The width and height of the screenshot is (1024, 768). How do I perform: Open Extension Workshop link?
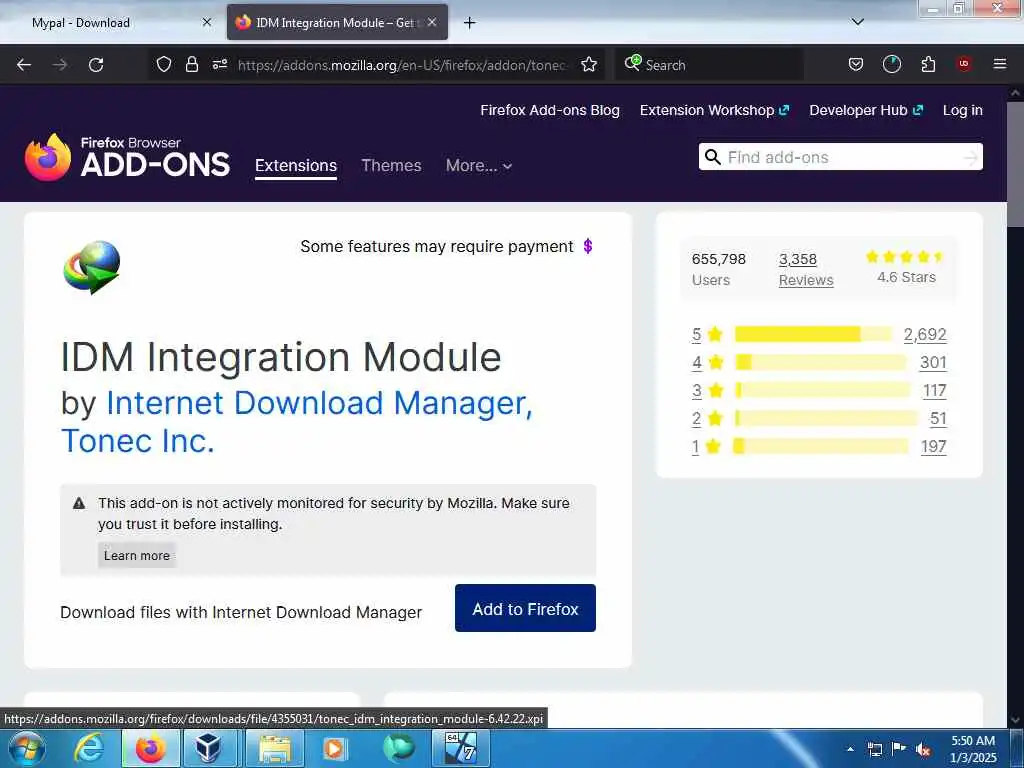(714, 110)
